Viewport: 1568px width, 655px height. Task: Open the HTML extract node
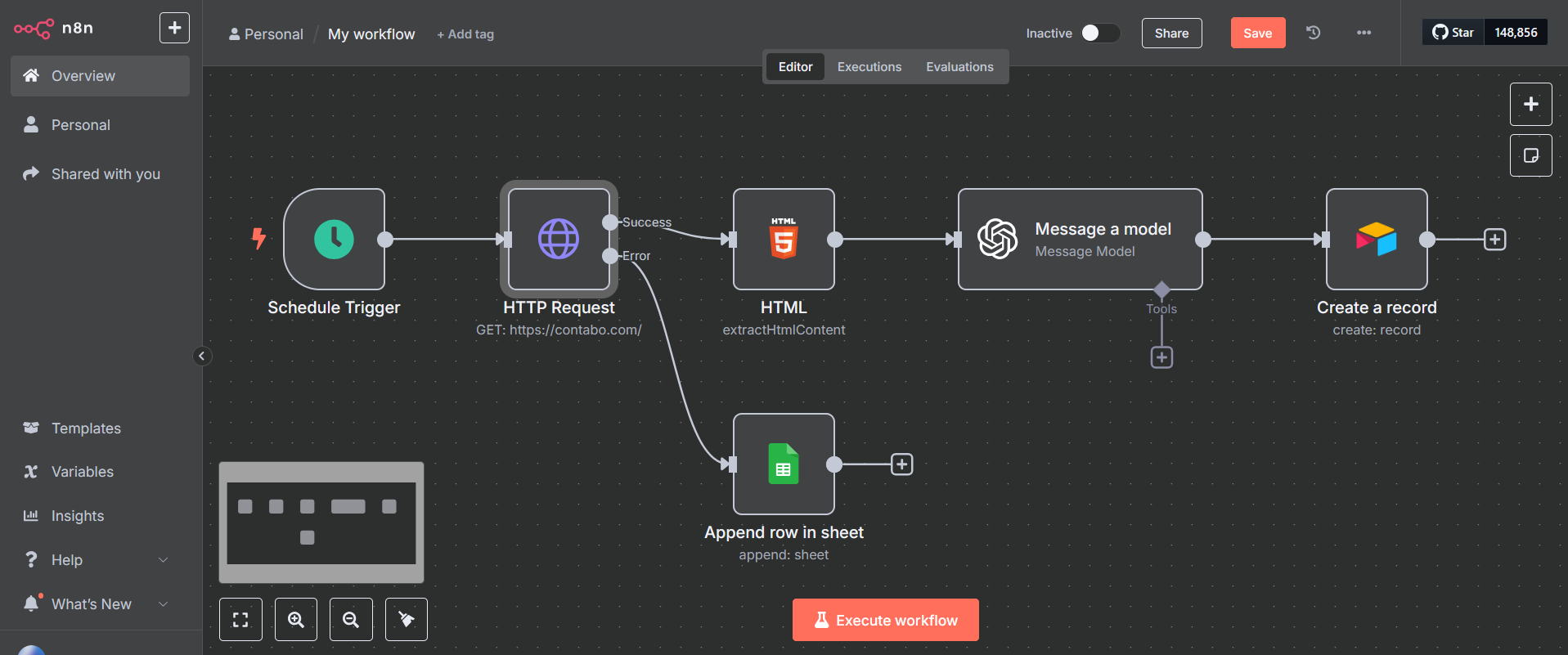(784, 239)
